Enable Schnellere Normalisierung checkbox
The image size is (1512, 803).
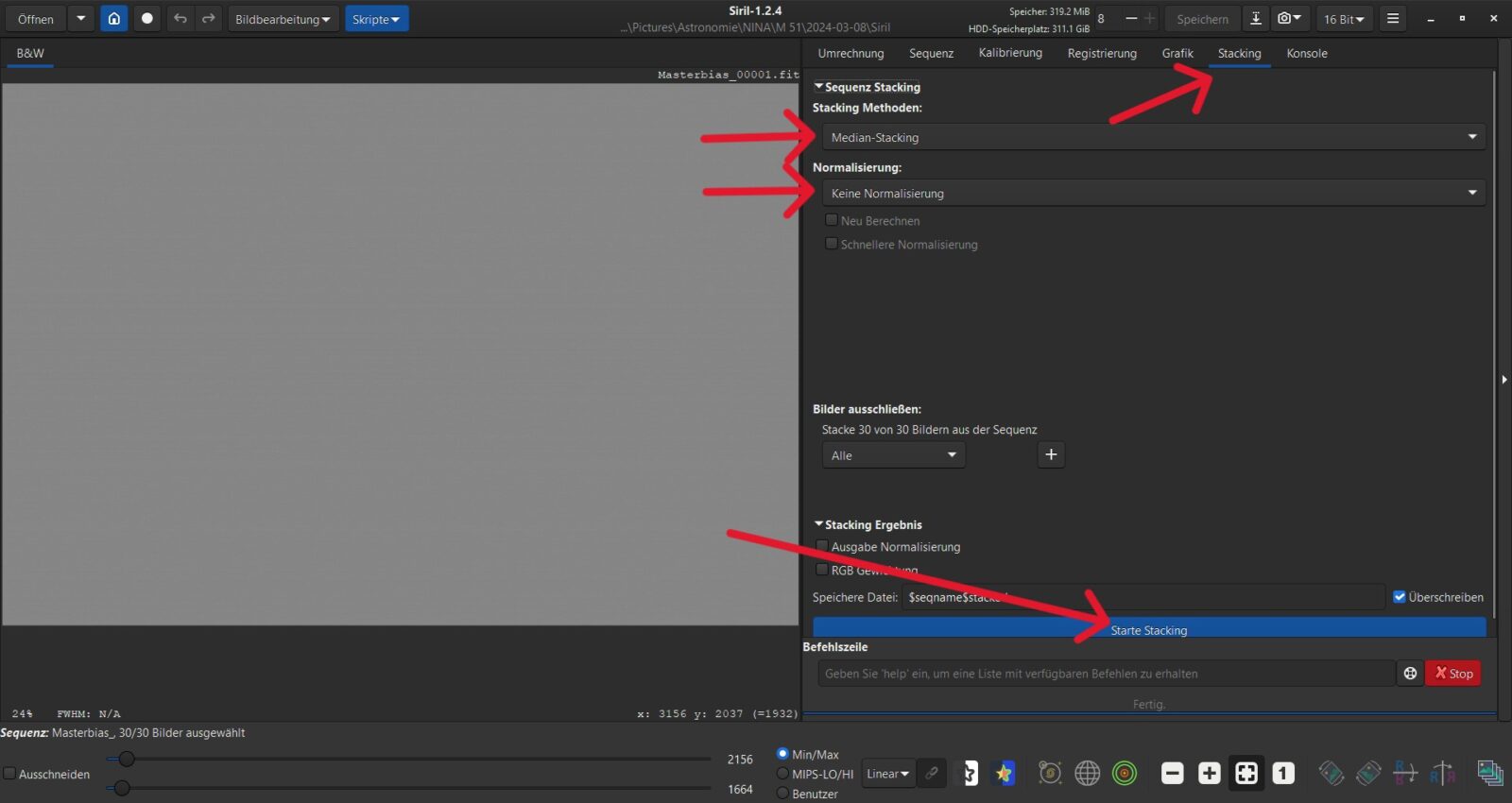click(832, 244)
